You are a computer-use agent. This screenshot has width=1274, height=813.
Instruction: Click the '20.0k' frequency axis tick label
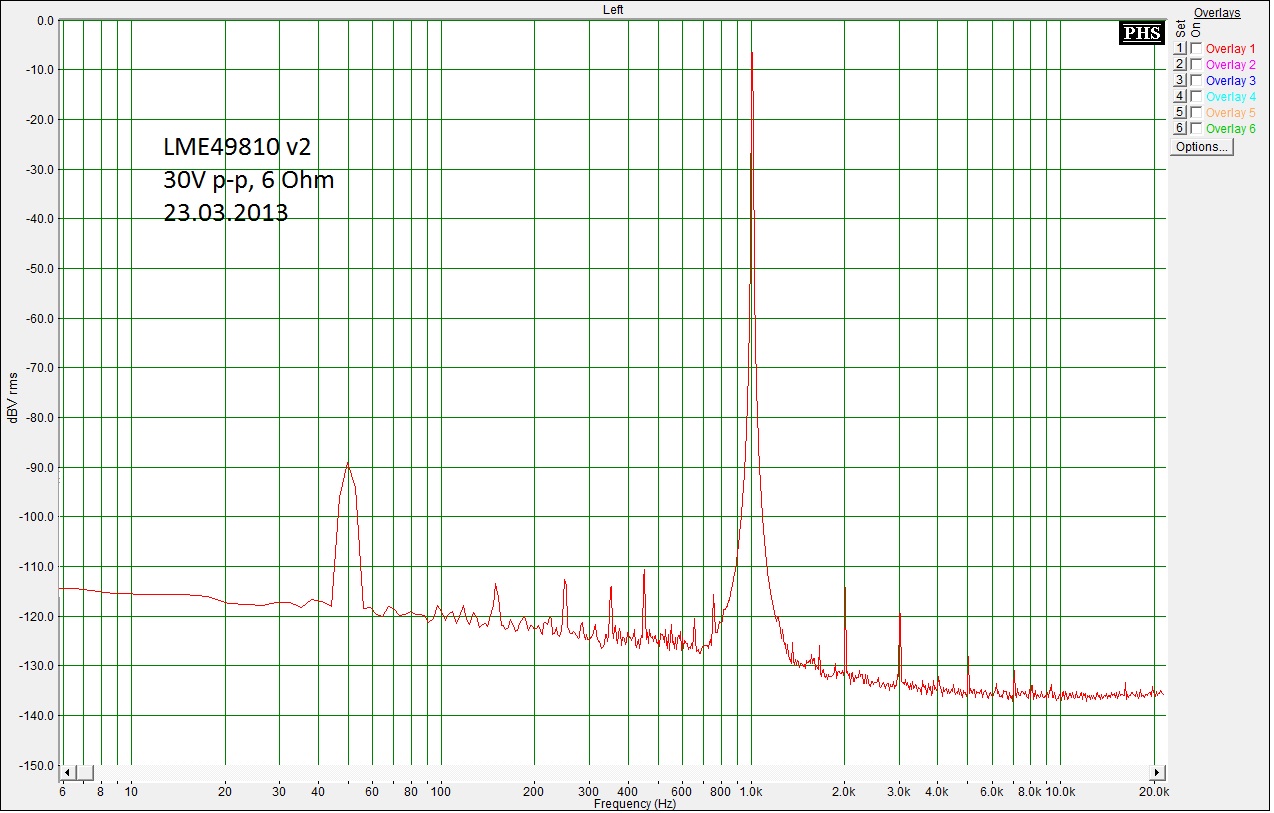click(x=1154, y=791)
